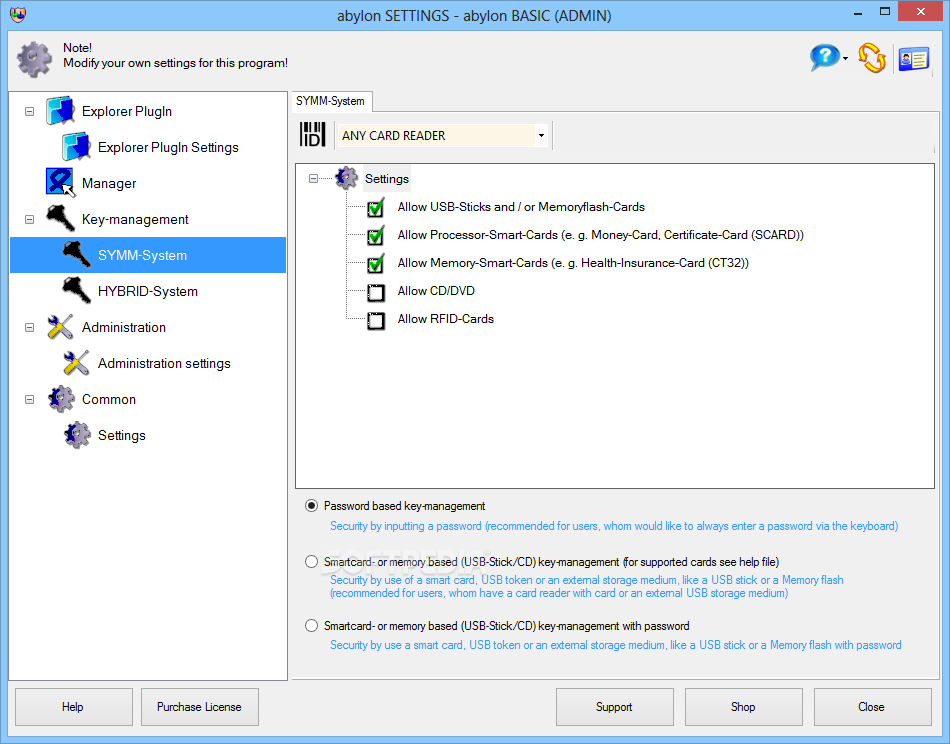The height and width of the screenshot is (744, 950).
Task: Select Smartcard key-management with password radio
Action: [x=311, y=625]
